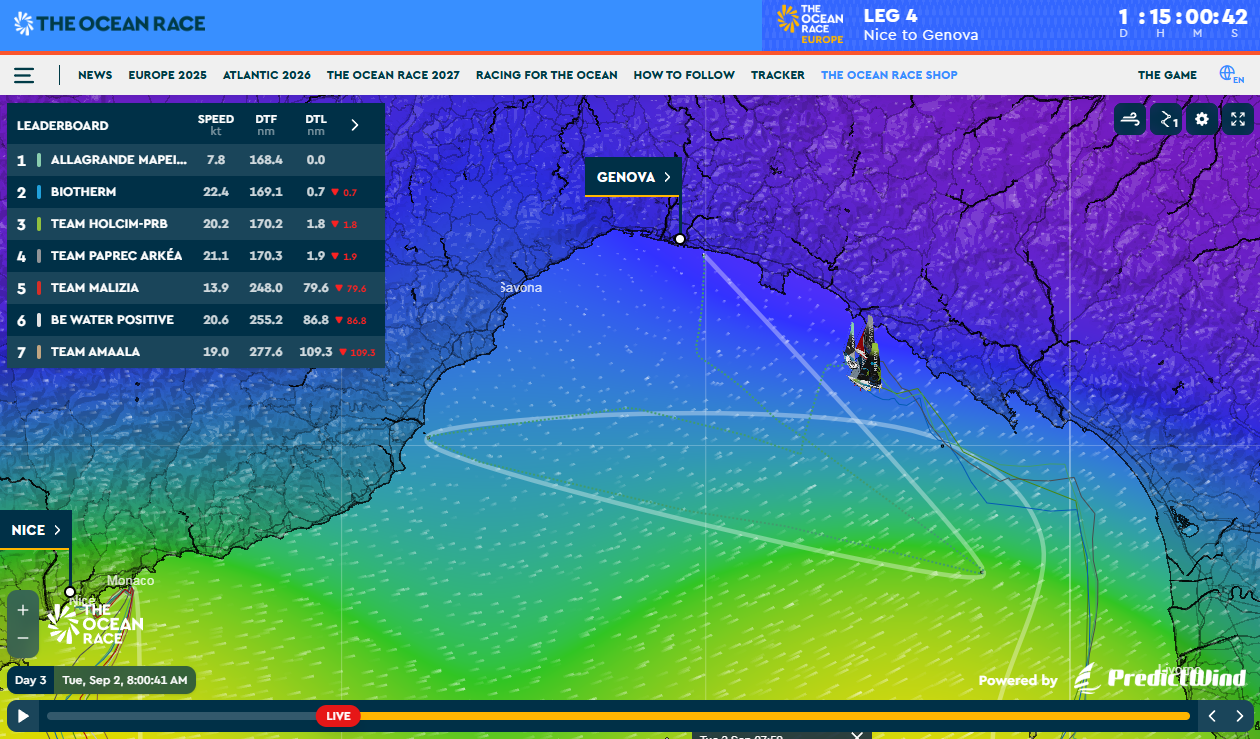This screenshot has height=739, width=1260.
Task: Open map settings gear
Action: coord(1202,120)
